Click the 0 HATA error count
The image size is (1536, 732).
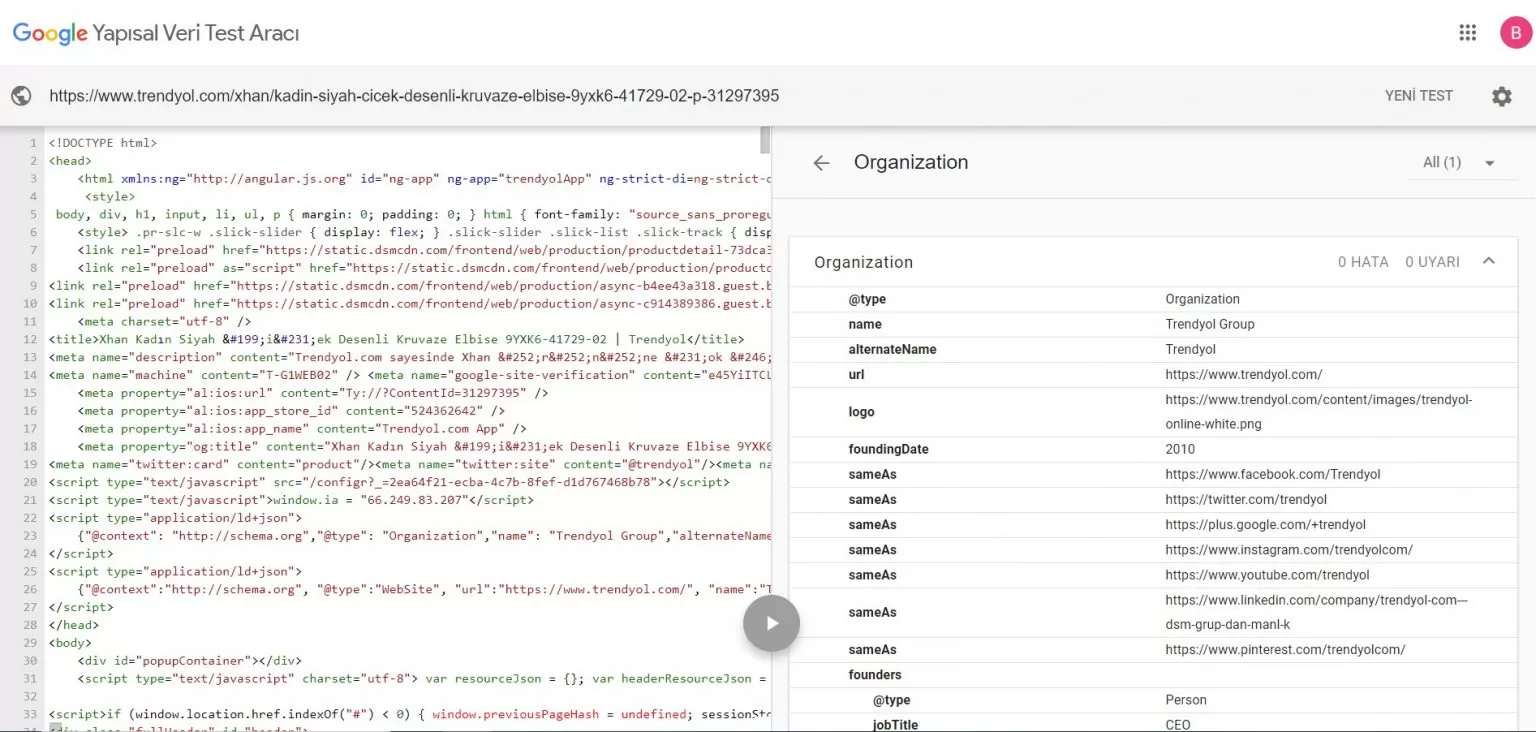point(1363,262)
